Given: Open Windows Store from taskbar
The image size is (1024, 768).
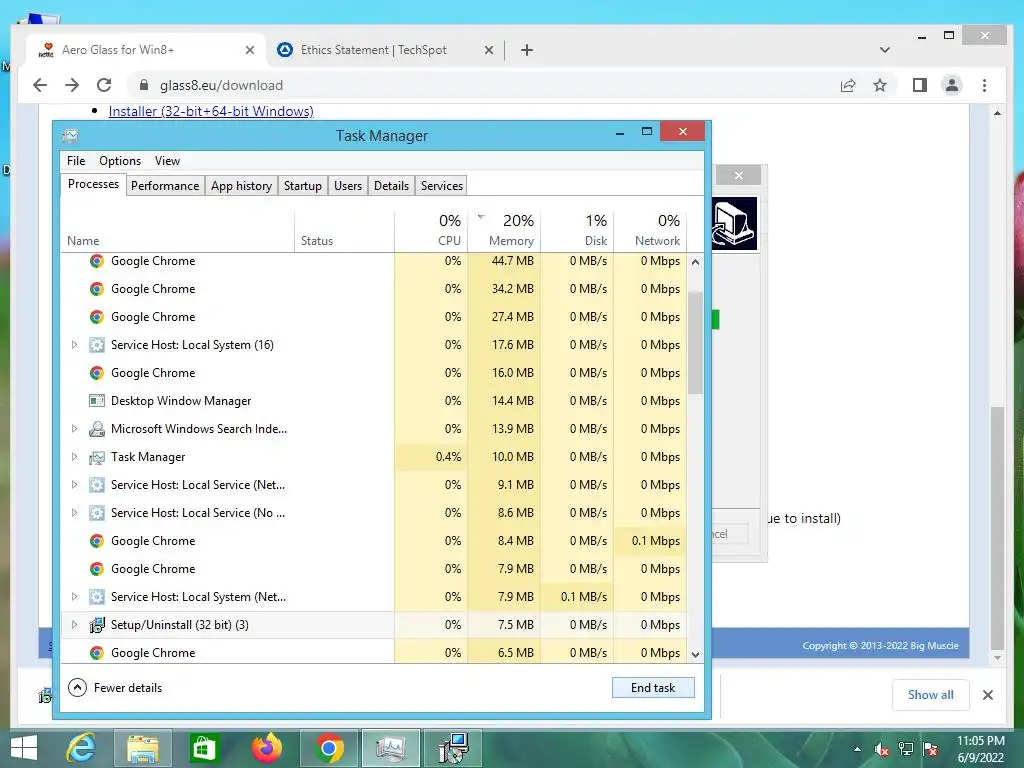Looking at the screenshot, I should coord(204,748).
